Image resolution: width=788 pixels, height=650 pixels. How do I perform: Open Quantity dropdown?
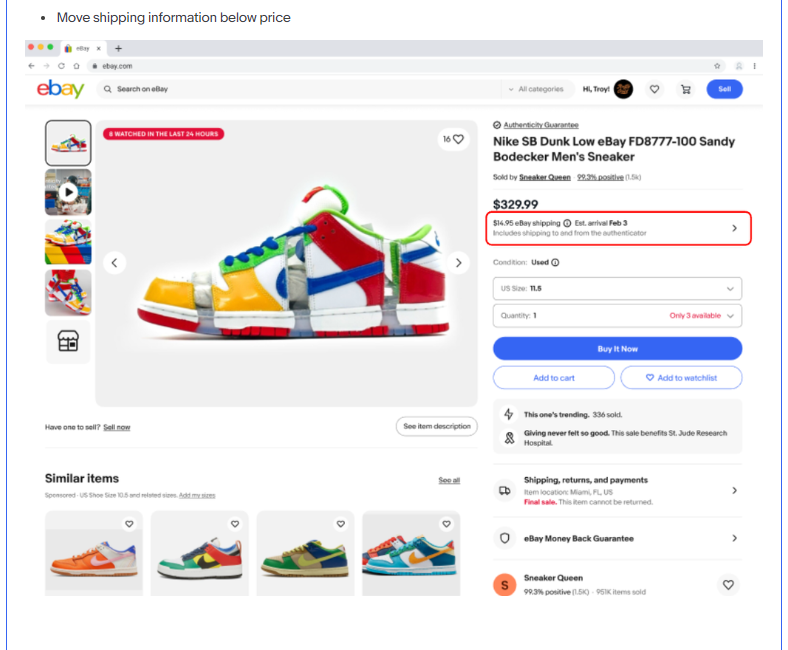pos(617,316)
